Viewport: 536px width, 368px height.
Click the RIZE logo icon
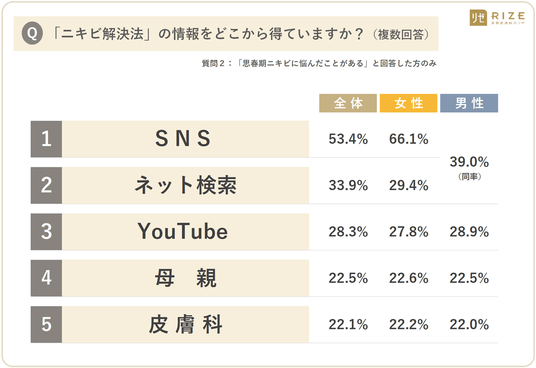pyautogui.click(x=478, y=18)
